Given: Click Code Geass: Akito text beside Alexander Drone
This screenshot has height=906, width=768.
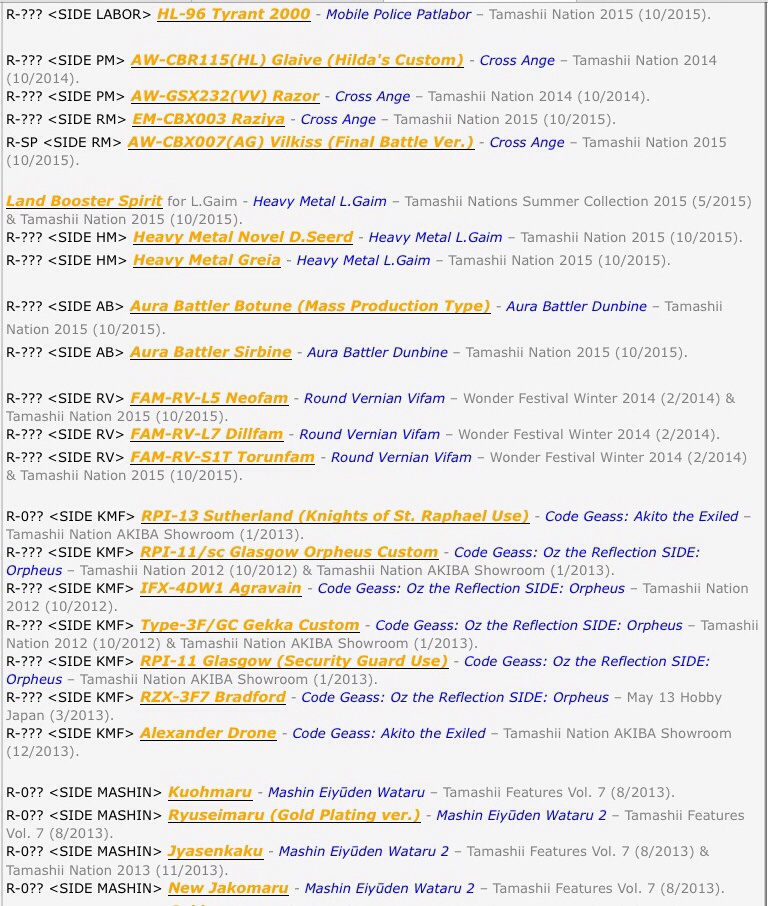Looking at the screenshot, I should pos(388,733).
